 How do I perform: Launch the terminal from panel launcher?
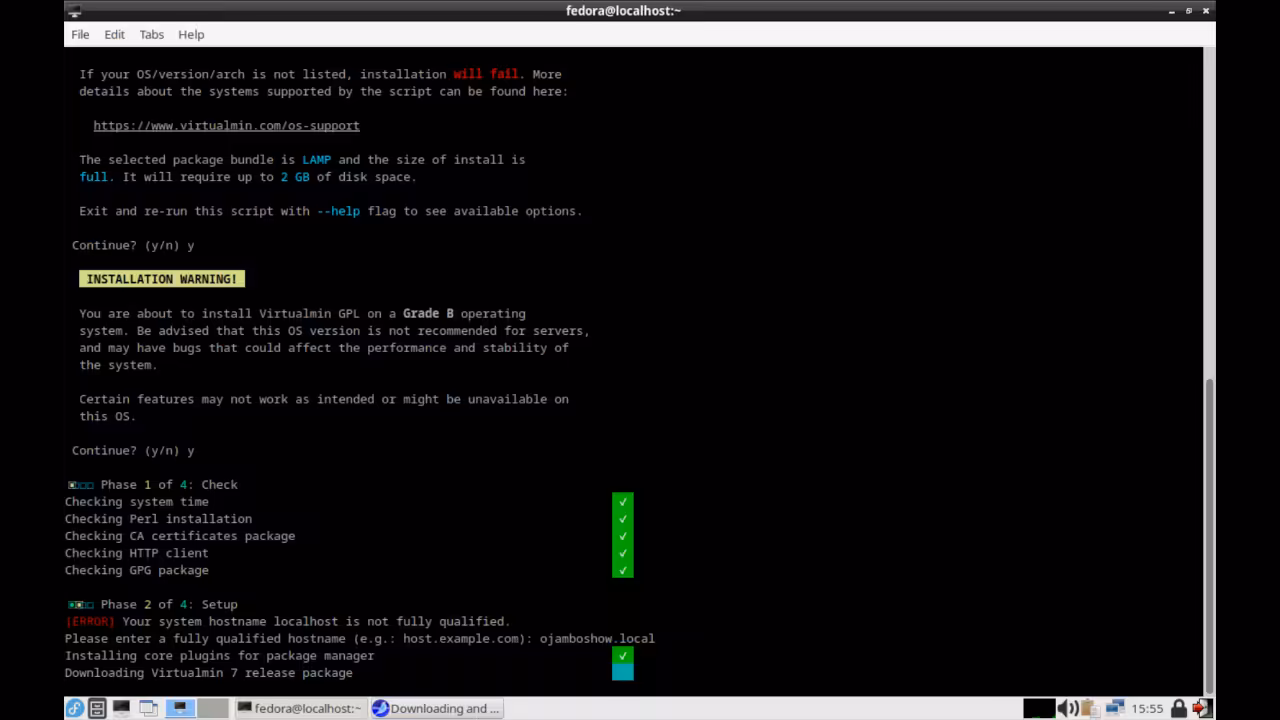coord(121,708)
